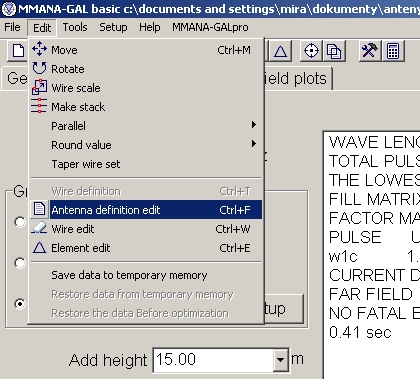Click the crosshair target toolbar icon
Image resolution: width=420 pixels, height=379 pixels.
[x=312, y=51]
